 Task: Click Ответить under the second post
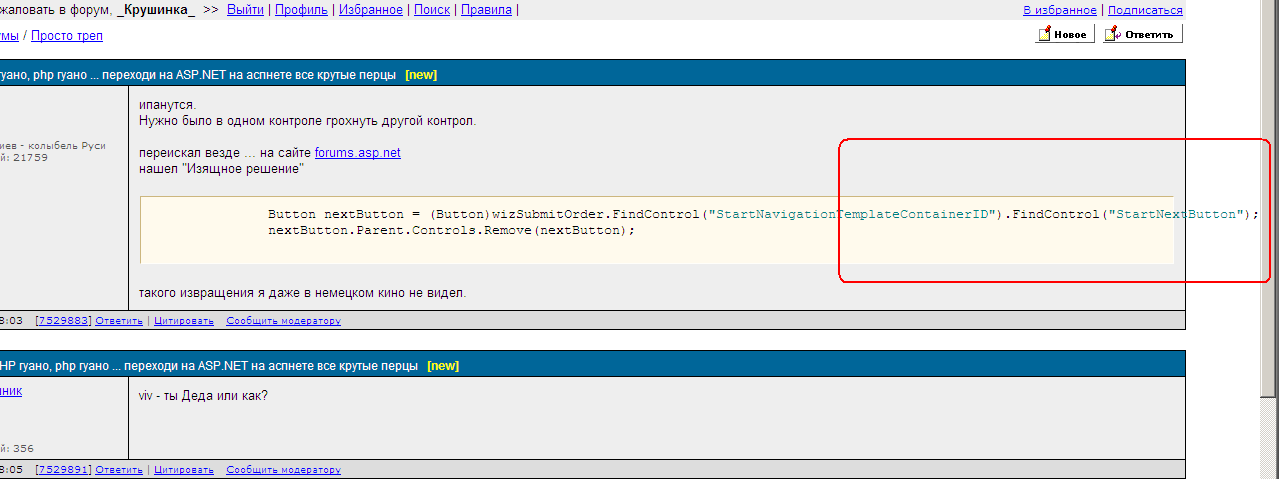coord(119,470)
